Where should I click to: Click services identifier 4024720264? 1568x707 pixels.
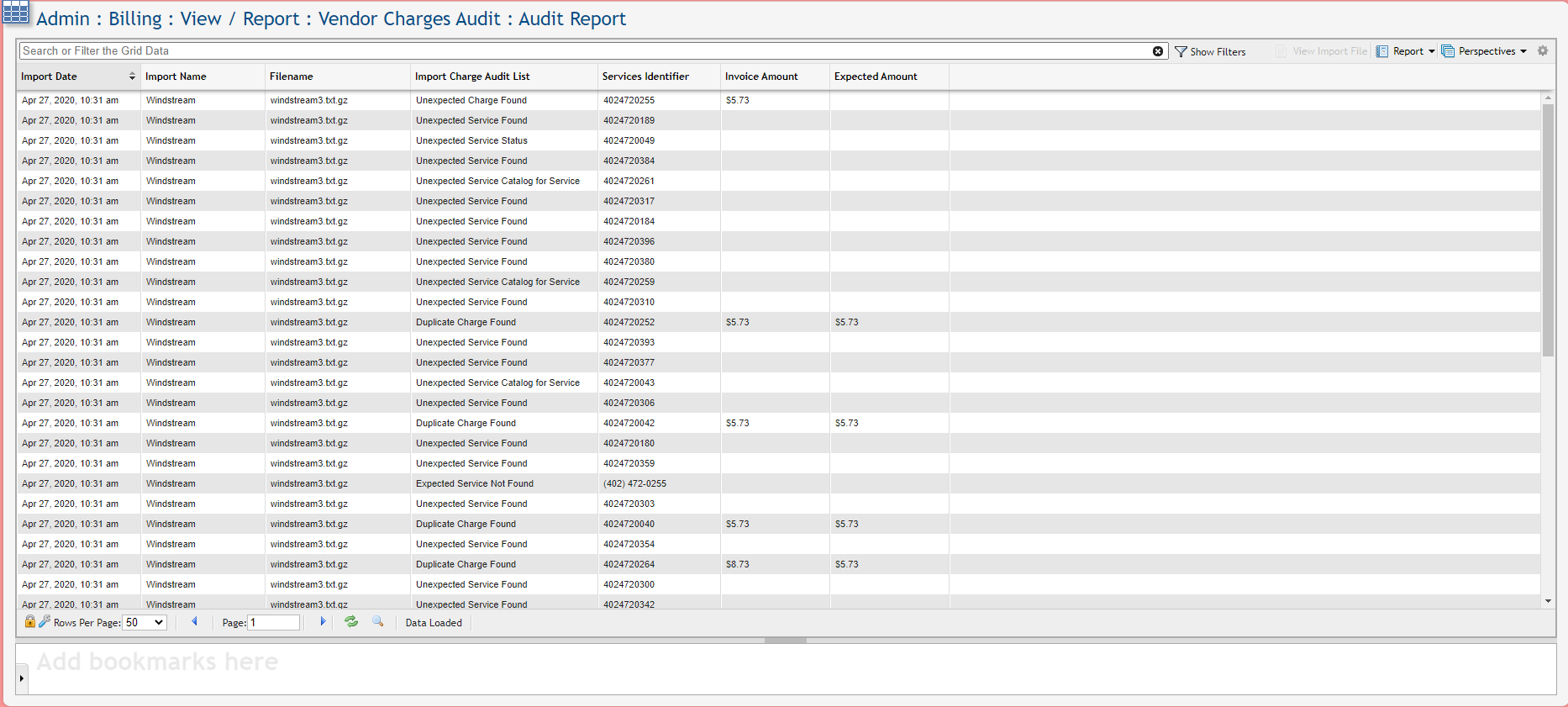click(x=629, y=564)
